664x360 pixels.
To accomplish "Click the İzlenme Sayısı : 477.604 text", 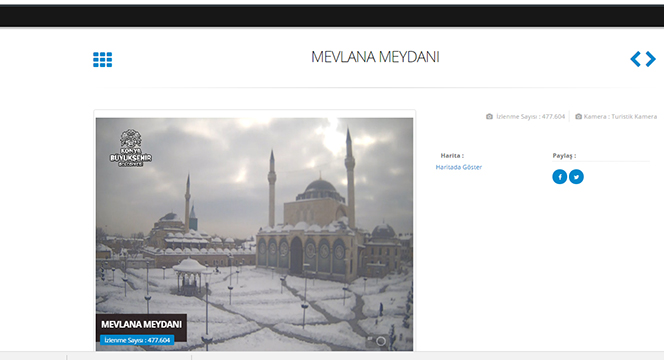I will [x=531, y=116].
